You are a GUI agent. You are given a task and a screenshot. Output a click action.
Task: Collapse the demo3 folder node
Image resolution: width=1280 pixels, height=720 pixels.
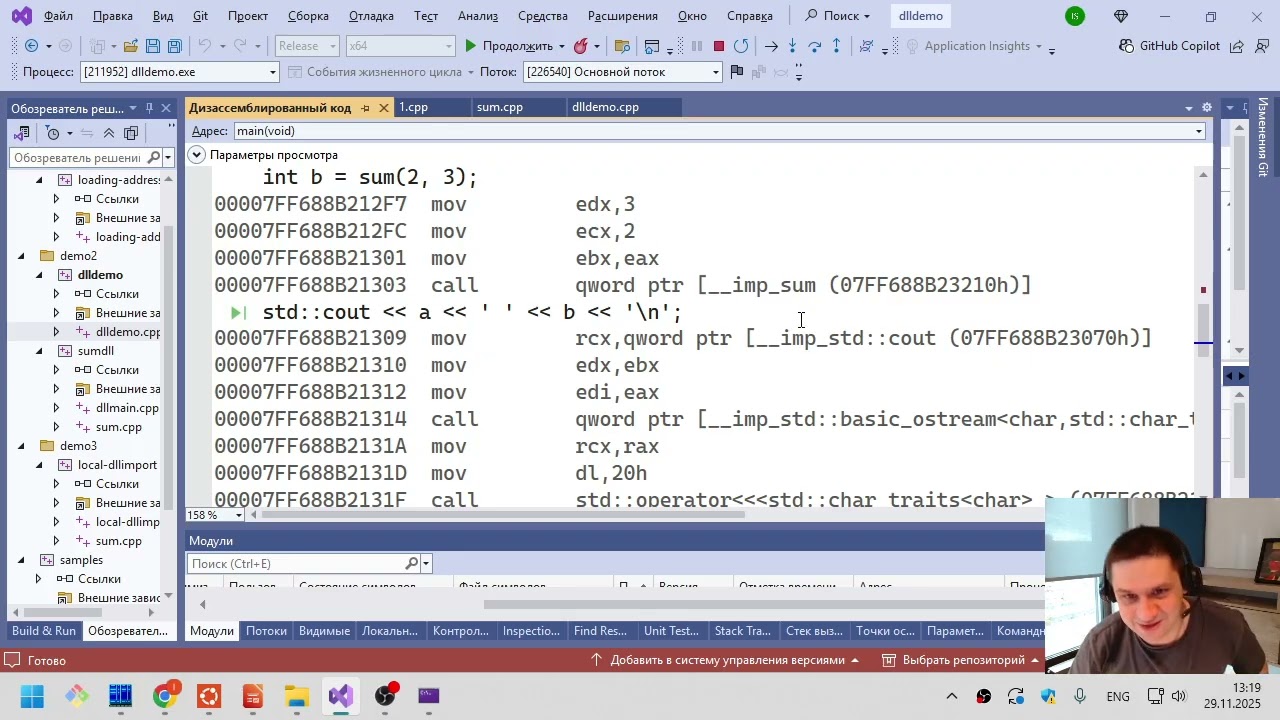[21, 446]
